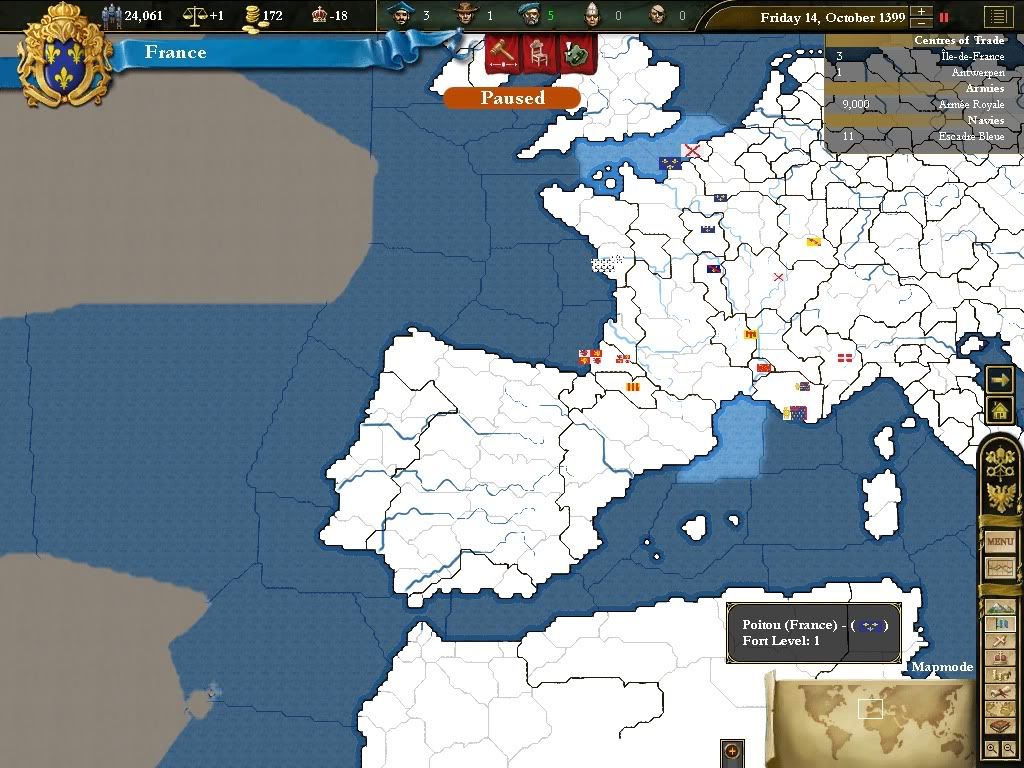Open the MENU button

pos(1000,542)
